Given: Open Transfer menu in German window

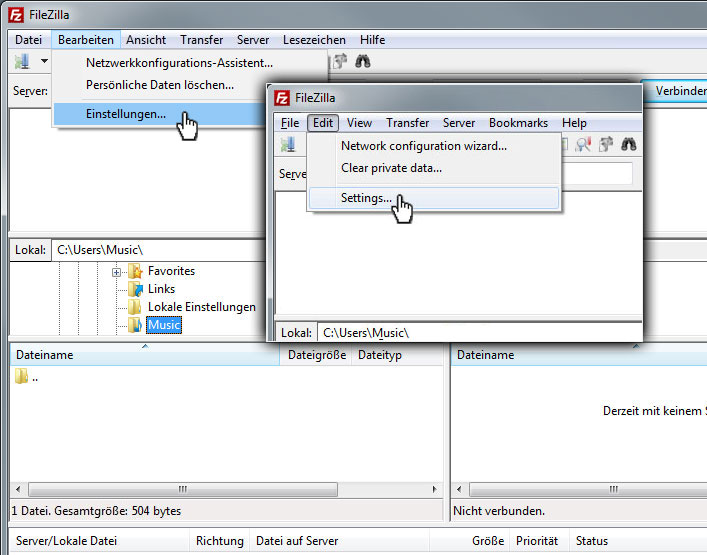Looking at the screenshot, I should pos(202,40).
